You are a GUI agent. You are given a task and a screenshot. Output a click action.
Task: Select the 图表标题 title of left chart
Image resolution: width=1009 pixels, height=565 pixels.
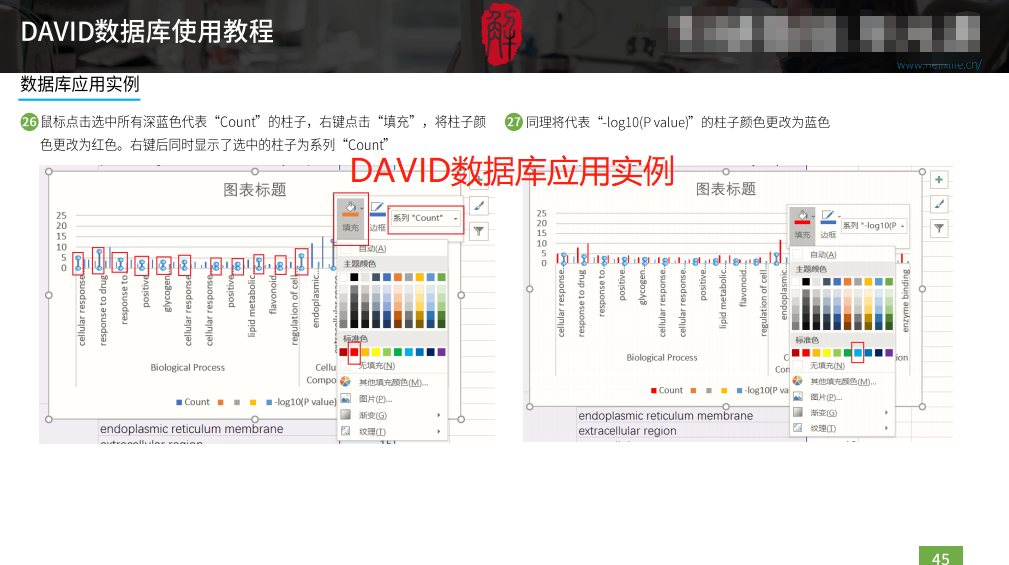click(255, 190)
